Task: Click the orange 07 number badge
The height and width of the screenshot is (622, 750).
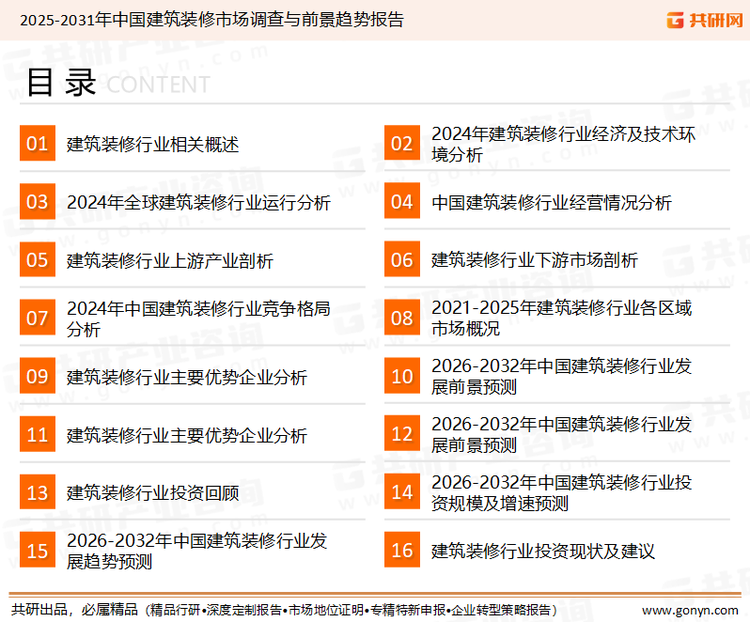Action: pos(37,318)
